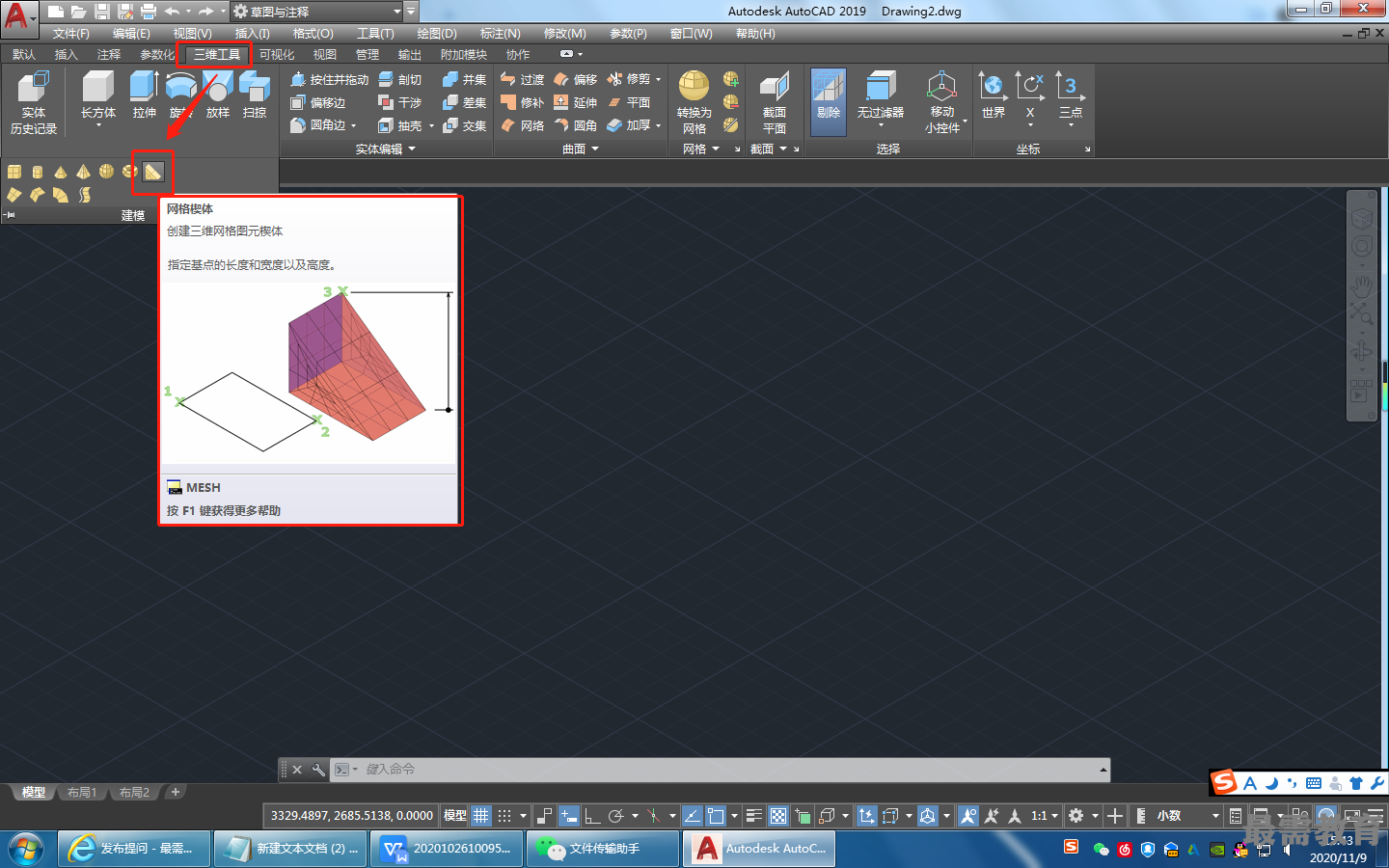Open the annotation scale 1:1 dropdown
Image resolution: width=1389 pixels, height=868 pixels.
(1045, 816)
